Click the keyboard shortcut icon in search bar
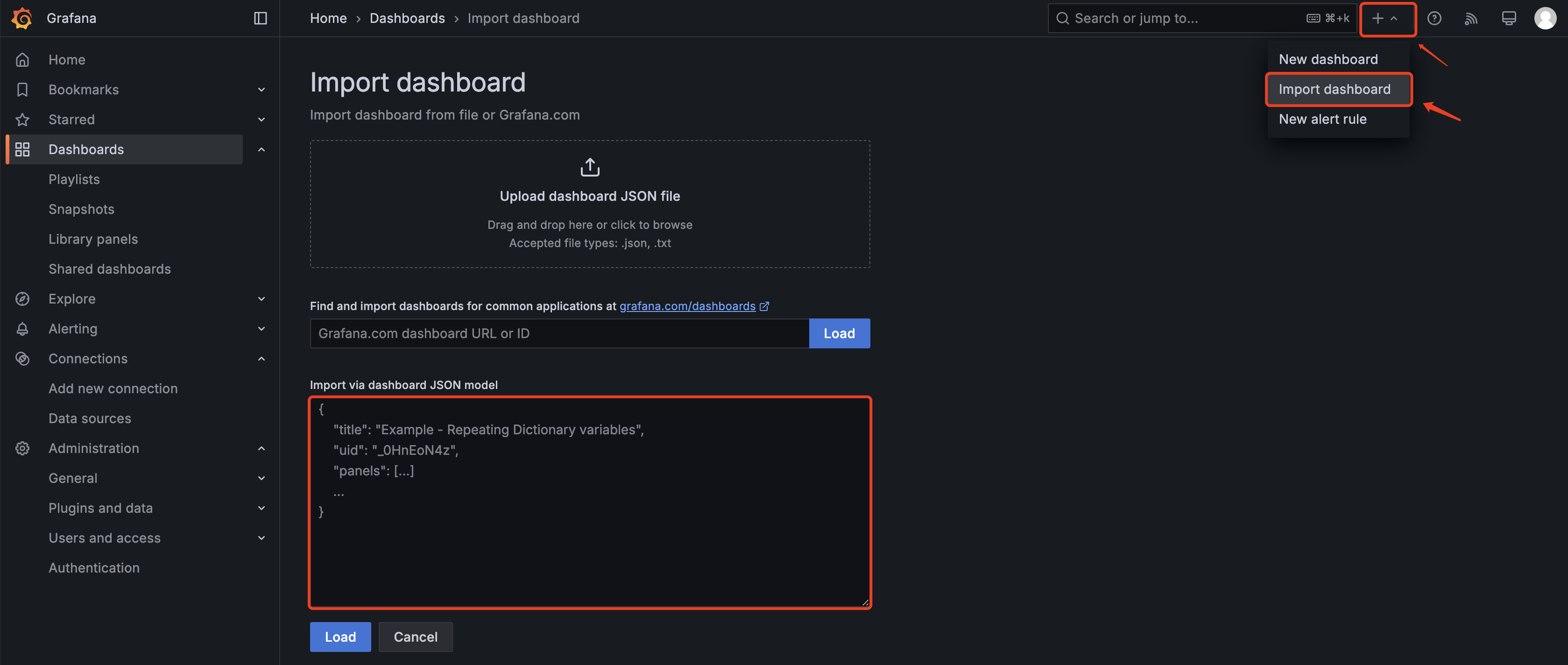The width and height of the screenshot is (1568, 665). tap(1314, 18)
